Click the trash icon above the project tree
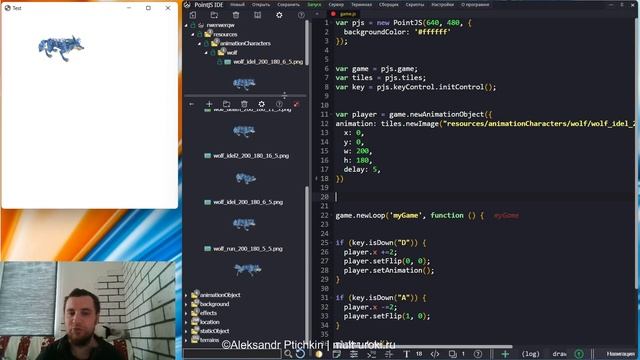640x360 pixels. click(236, 15)
